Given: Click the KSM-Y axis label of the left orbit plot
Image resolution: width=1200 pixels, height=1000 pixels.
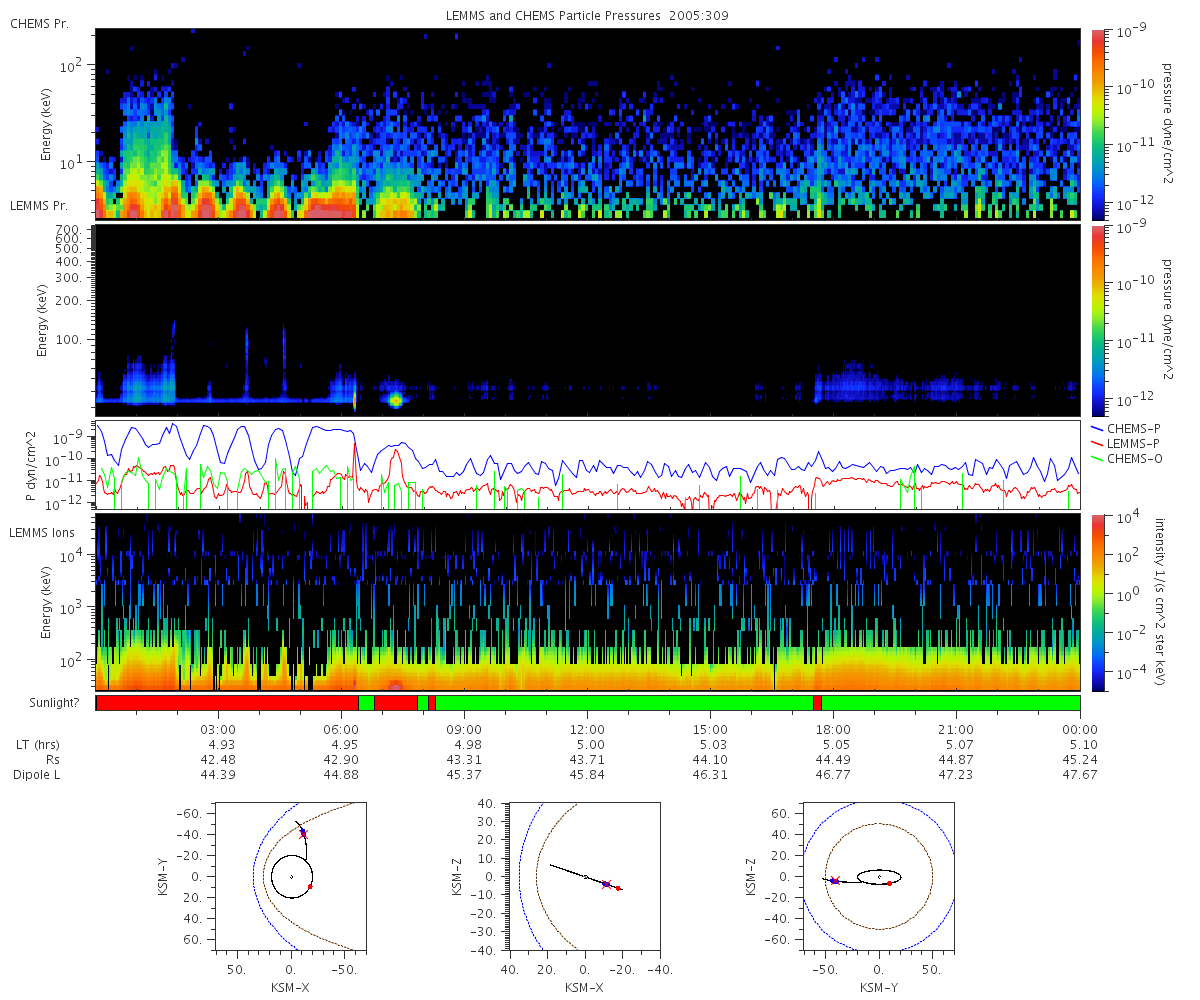Looking at the screenshot, I should (161, 876).
